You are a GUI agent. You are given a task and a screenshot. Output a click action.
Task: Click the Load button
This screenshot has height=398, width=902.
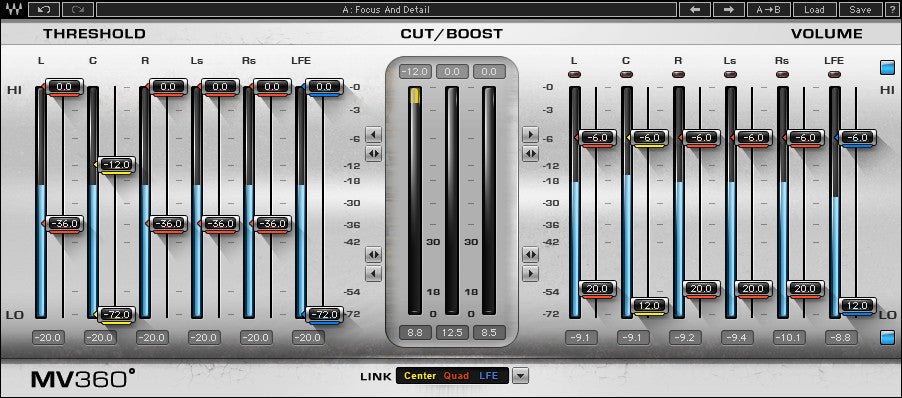814,9
